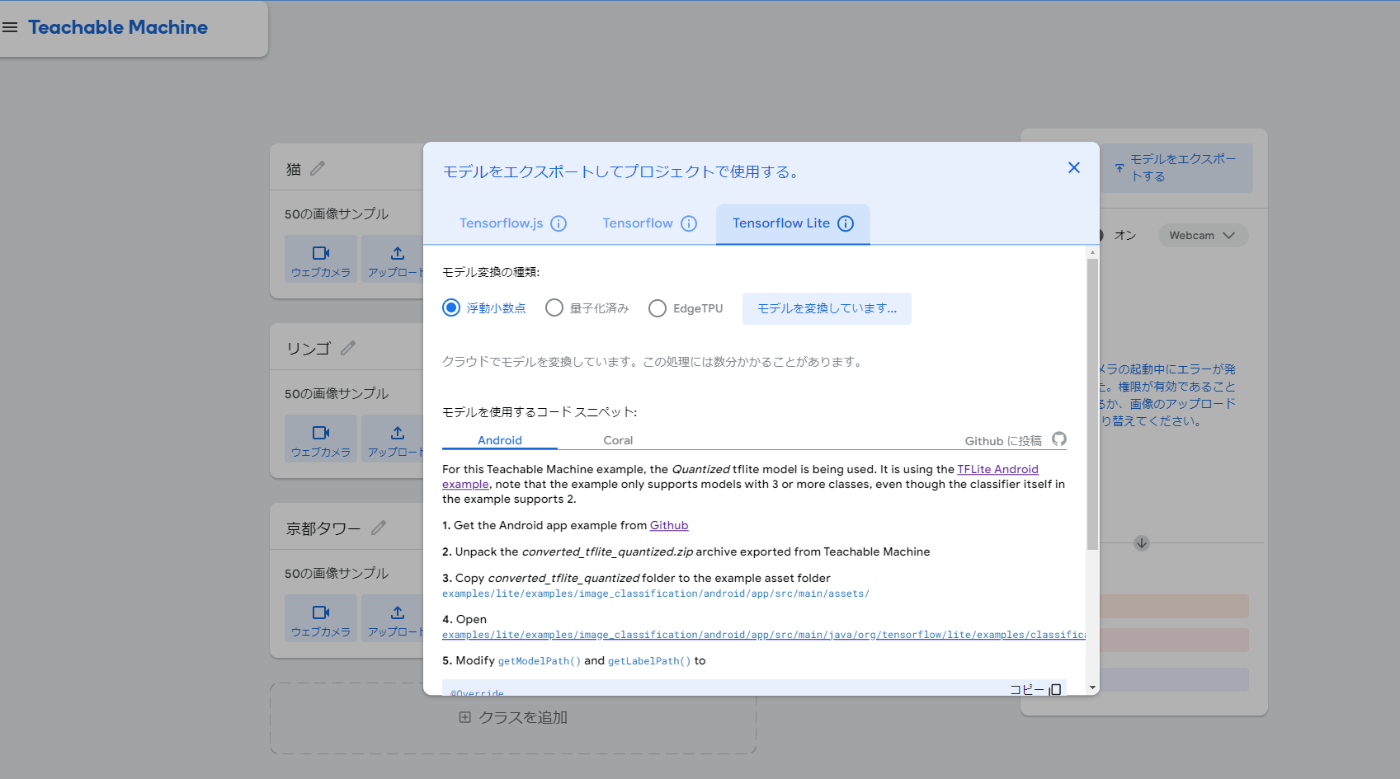1400x779 pixels.
Task: Select the 浮動小数点 radio option
Action: pos(451,308)
